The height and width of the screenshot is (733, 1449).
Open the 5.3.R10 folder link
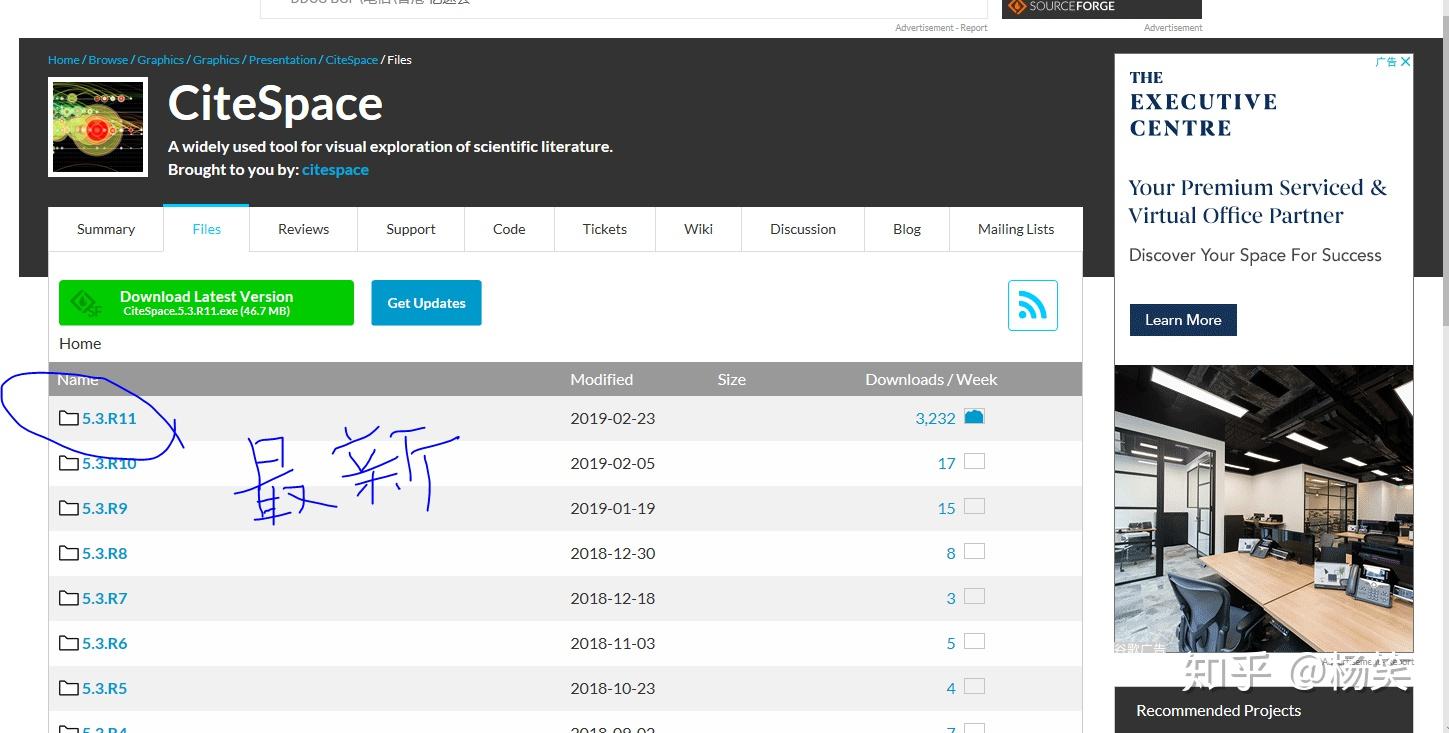109,463
